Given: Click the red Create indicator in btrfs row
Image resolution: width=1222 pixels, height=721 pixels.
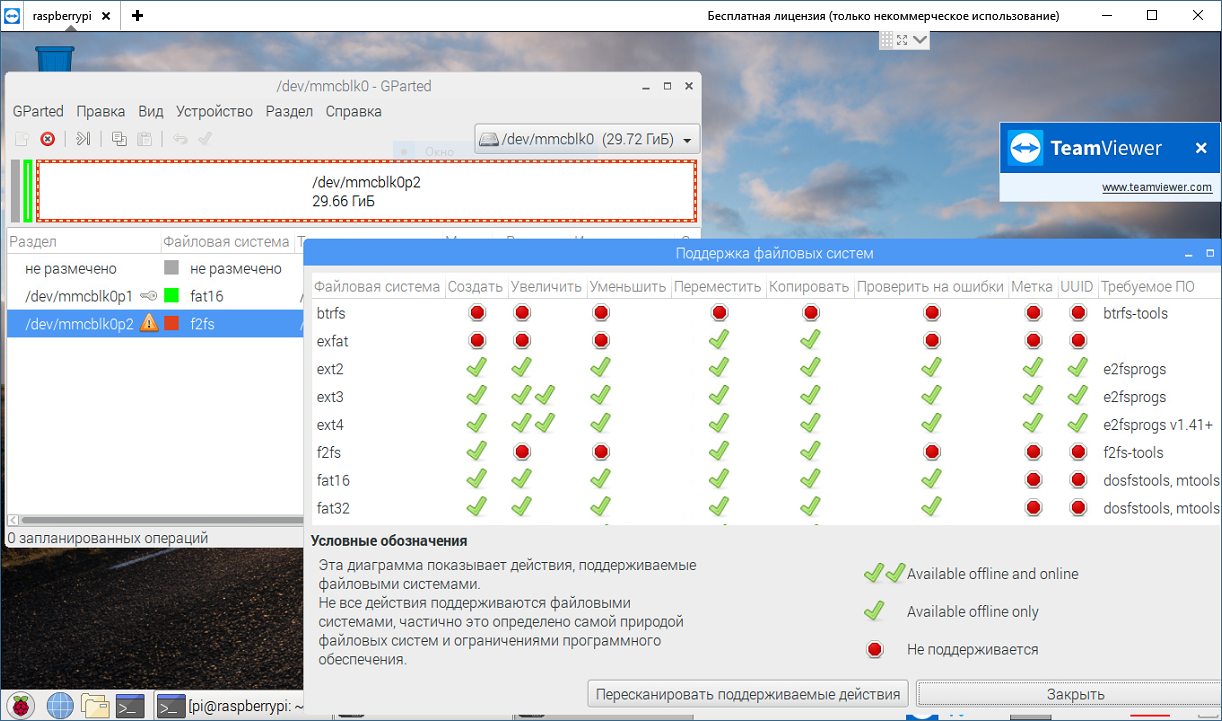Looking at the screenshot, I should pos(476,313).
